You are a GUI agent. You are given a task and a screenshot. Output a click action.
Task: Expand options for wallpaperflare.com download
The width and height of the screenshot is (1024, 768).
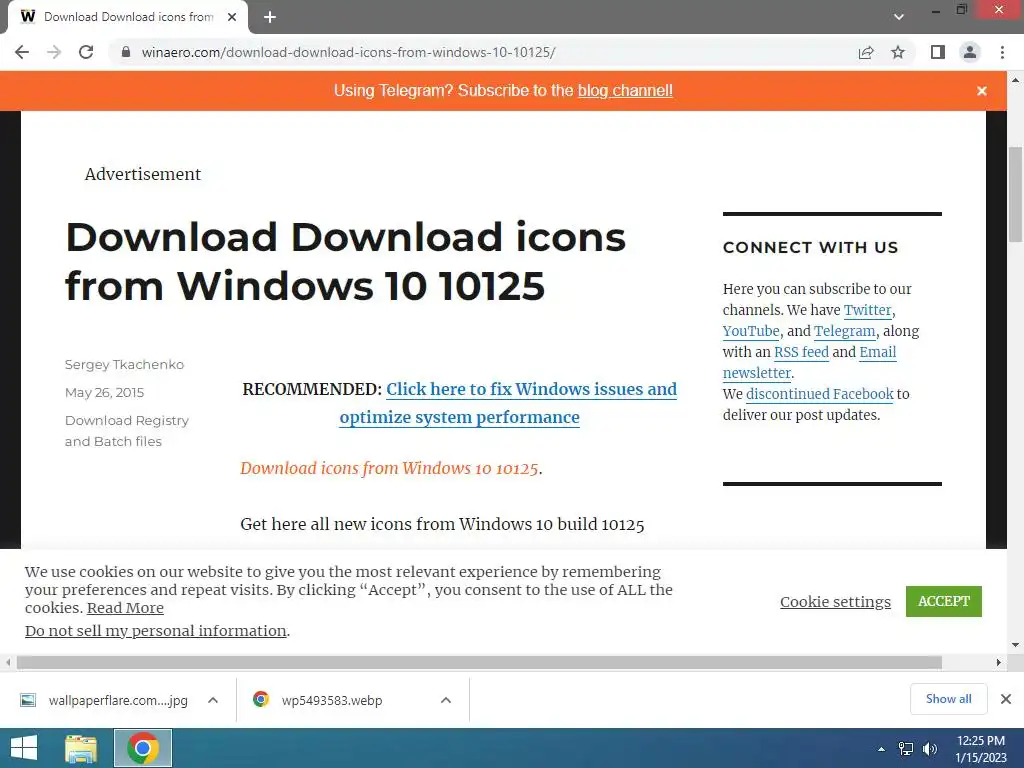(213, 700)
